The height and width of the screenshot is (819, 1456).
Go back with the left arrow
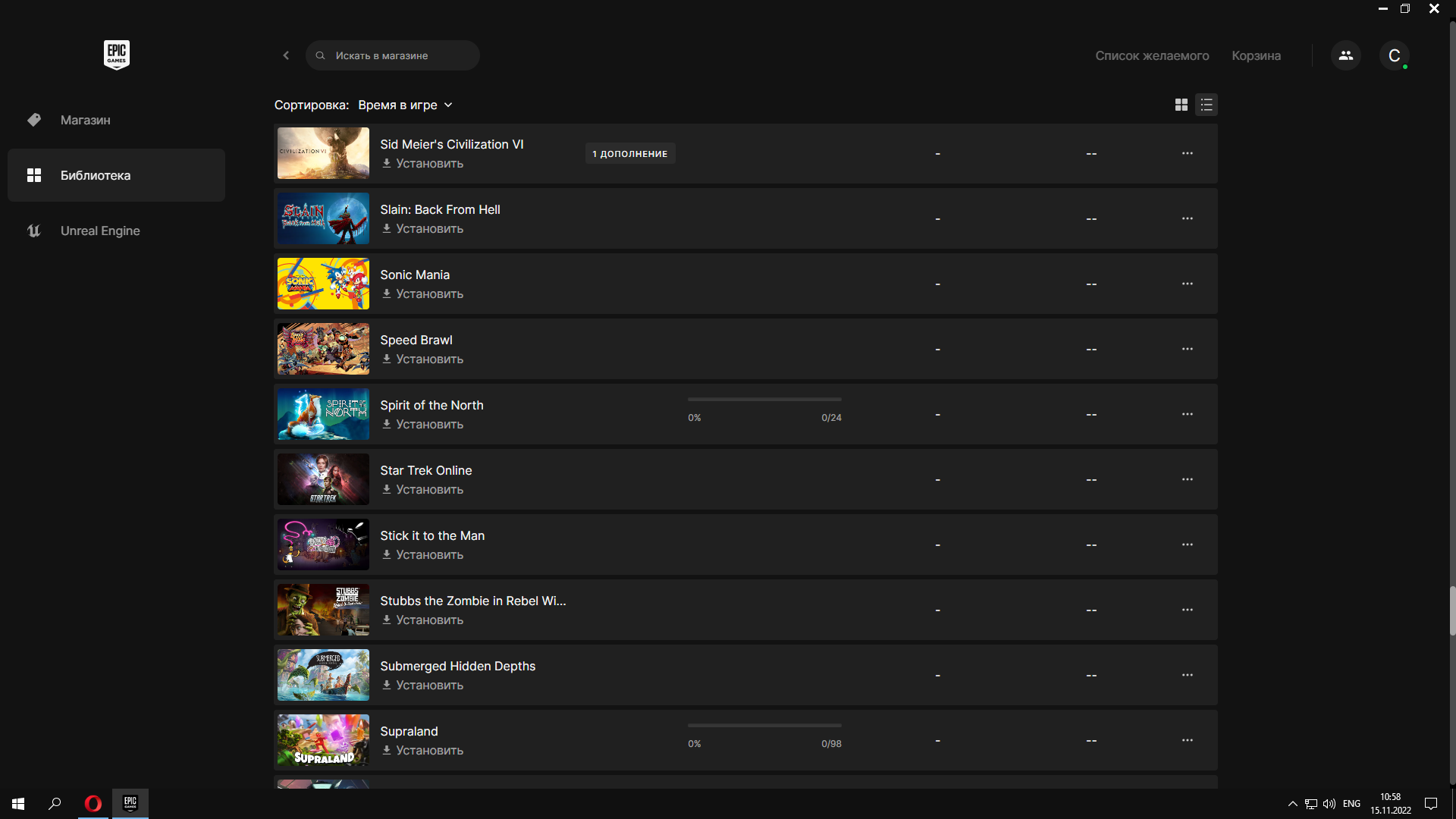(286, 55)
